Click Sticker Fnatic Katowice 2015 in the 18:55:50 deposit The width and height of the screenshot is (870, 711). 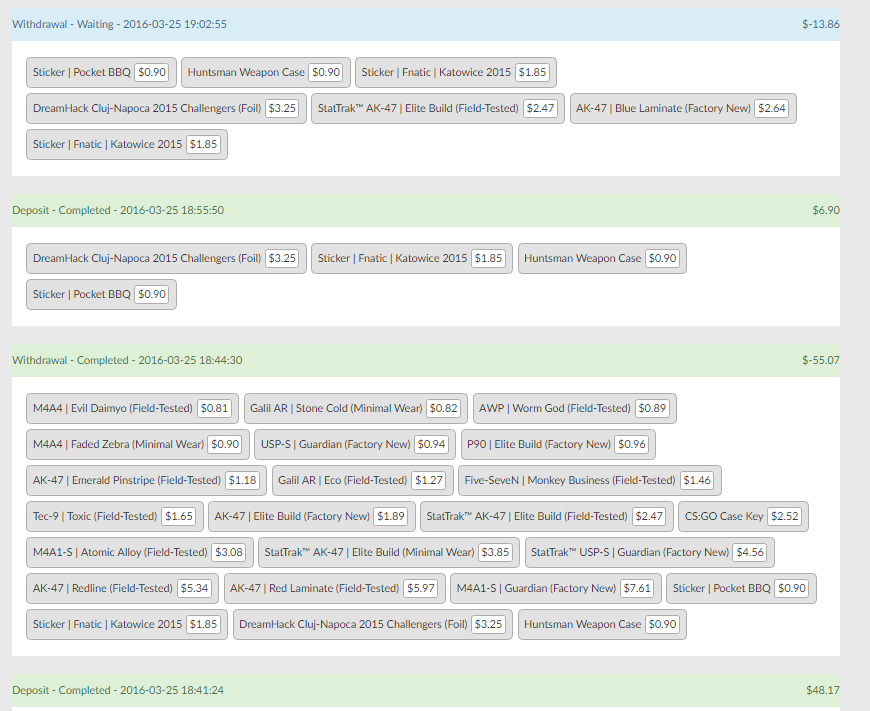412,258
